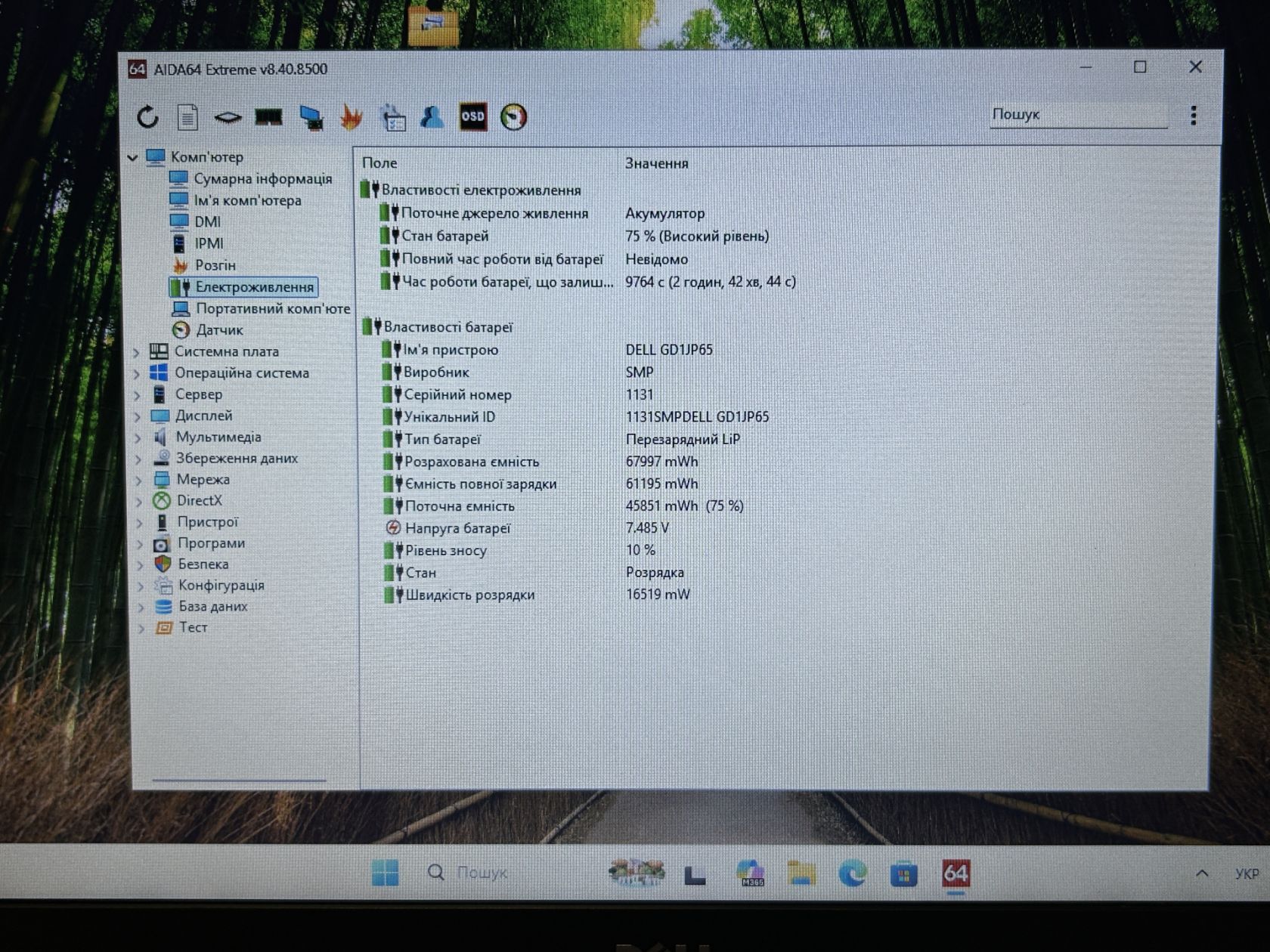Open the Windows Start button

coord(385,873)
